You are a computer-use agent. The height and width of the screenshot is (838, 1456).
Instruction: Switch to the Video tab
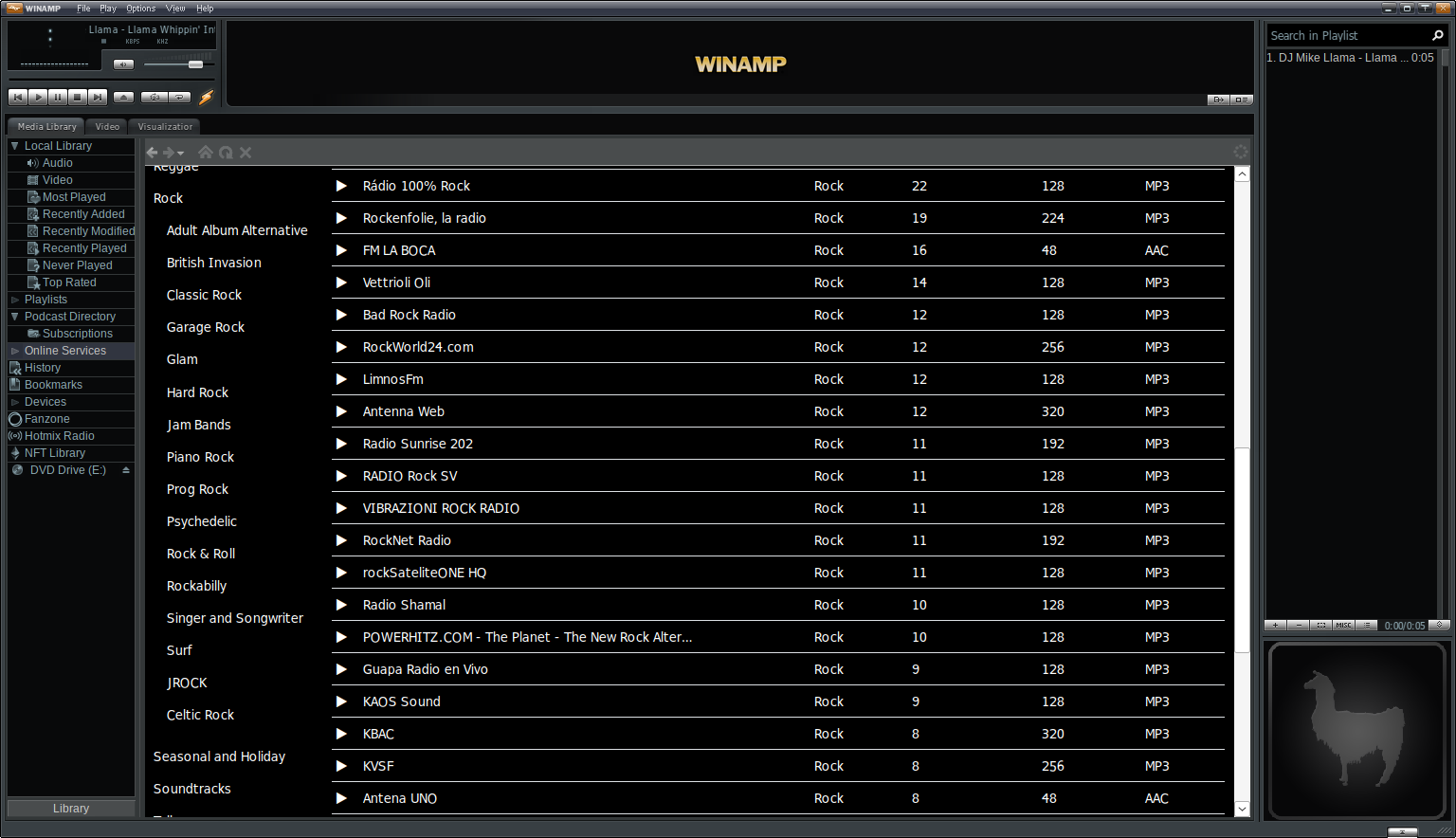point(107,126)
